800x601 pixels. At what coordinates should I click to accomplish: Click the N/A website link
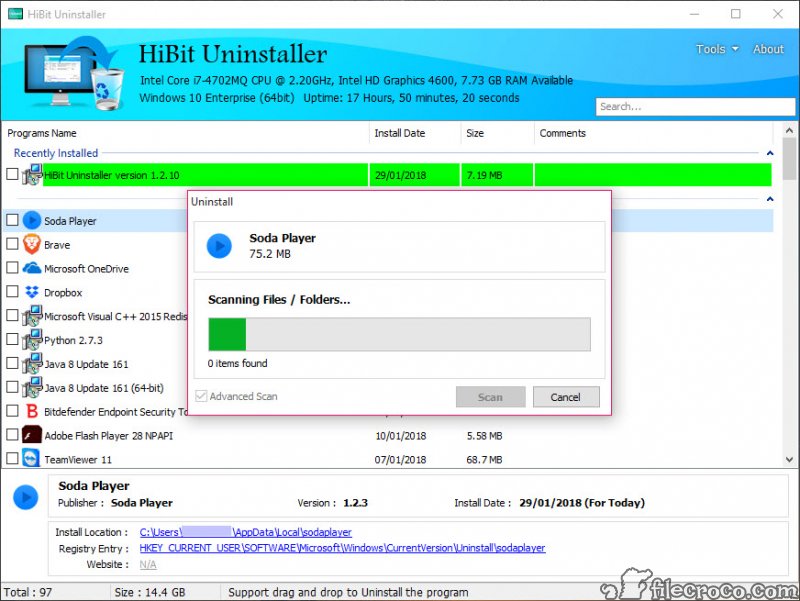pos(148,564)
